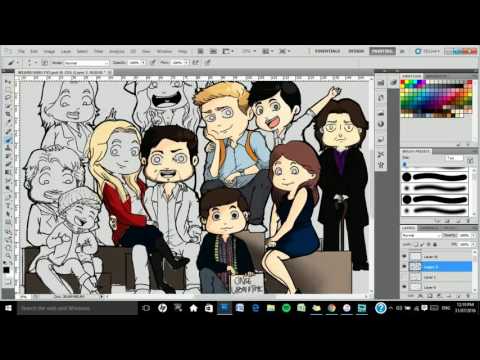Toggle lock image pixels in Layers panel

coord(421,244)
